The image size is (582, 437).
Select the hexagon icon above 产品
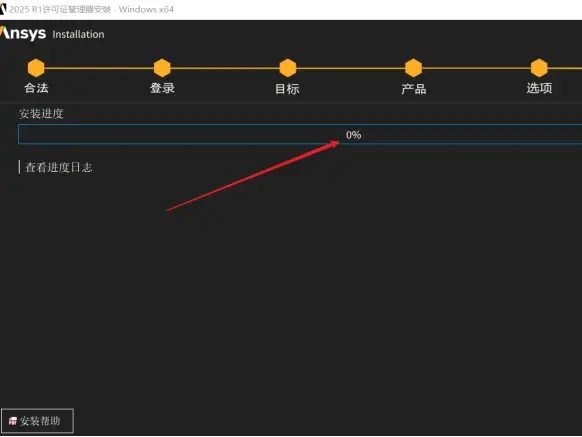tap(413, 68)
